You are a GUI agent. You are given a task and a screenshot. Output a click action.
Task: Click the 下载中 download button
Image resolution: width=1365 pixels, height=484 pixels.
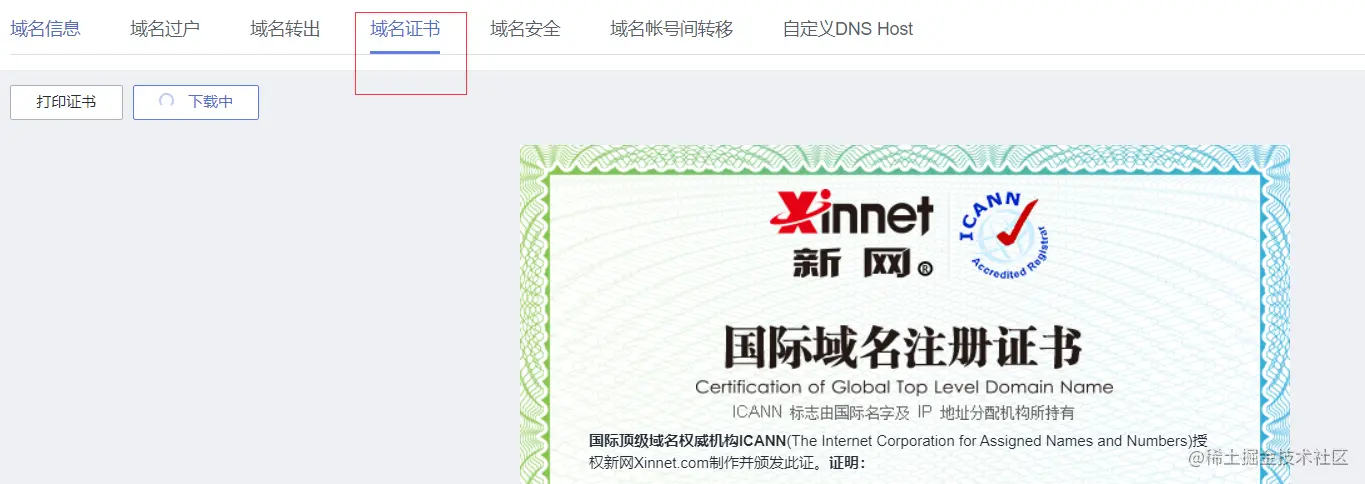196,102
